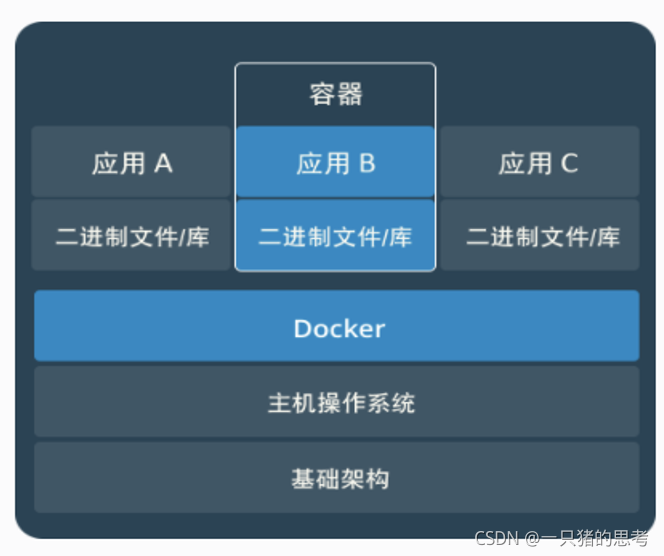Click the 应用 C box
Viewport: 664px width, 556px height.
coord(540,161)
